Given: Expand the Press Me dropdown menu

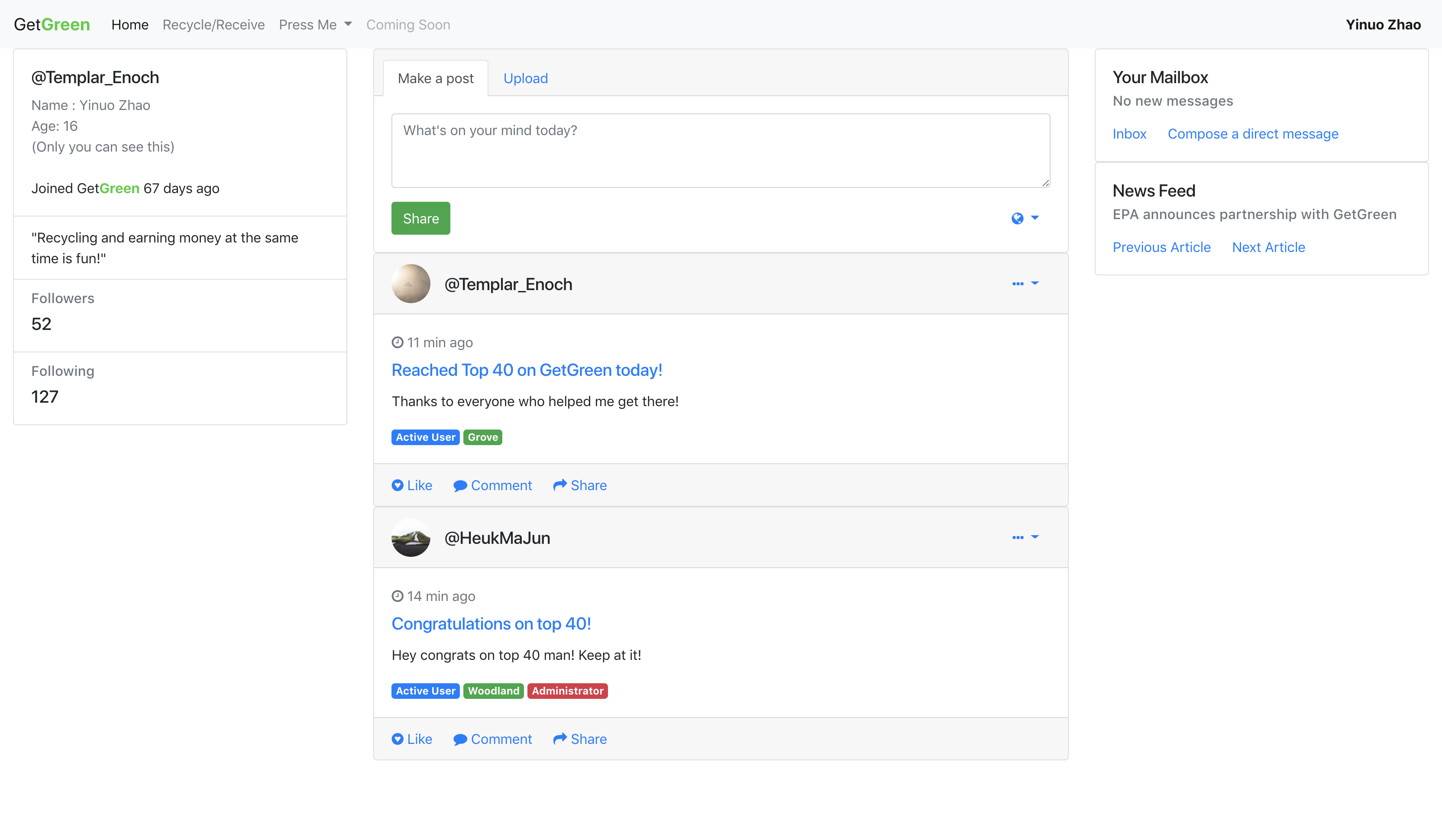Looking at the screenshot, I should (x=315, y=25).
